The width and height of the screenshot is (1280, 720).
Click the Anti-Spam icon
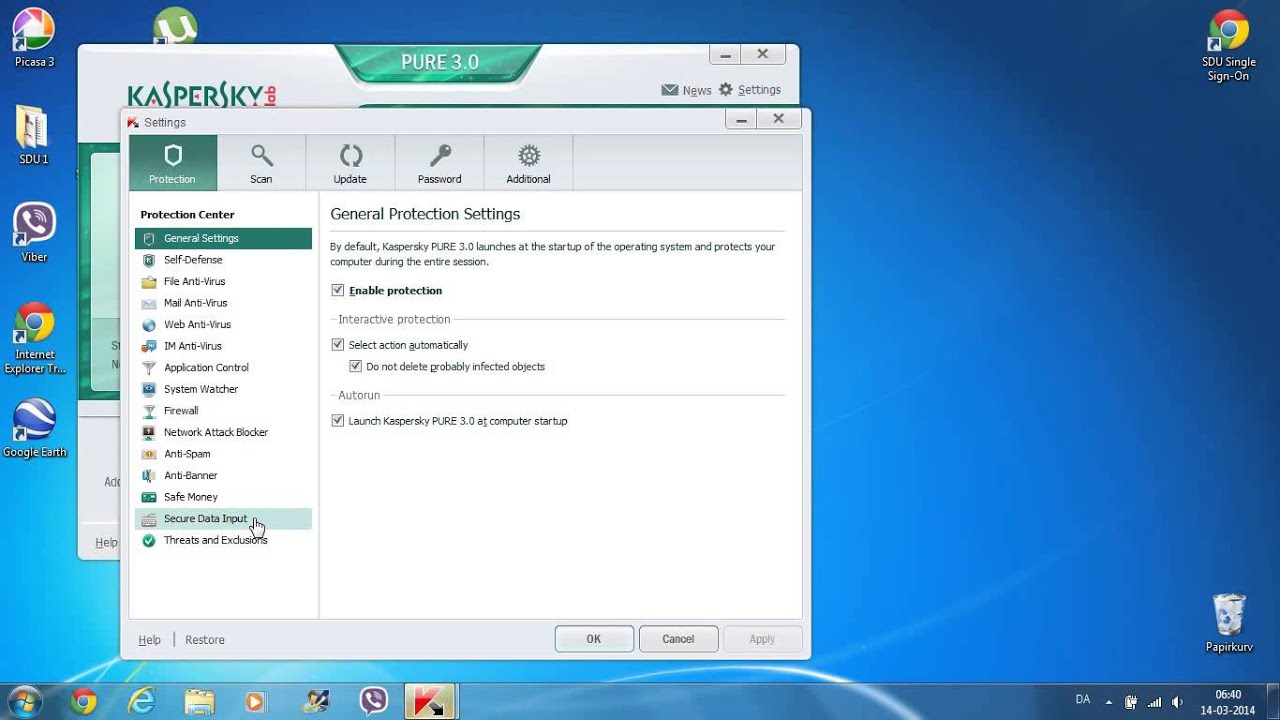(149, 454)
